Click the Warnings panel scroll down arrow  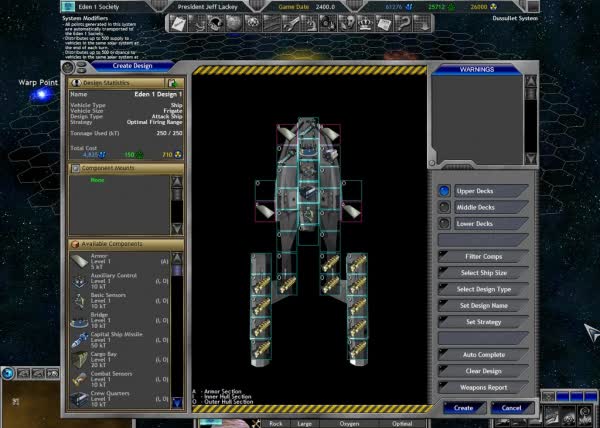point(531,158)
